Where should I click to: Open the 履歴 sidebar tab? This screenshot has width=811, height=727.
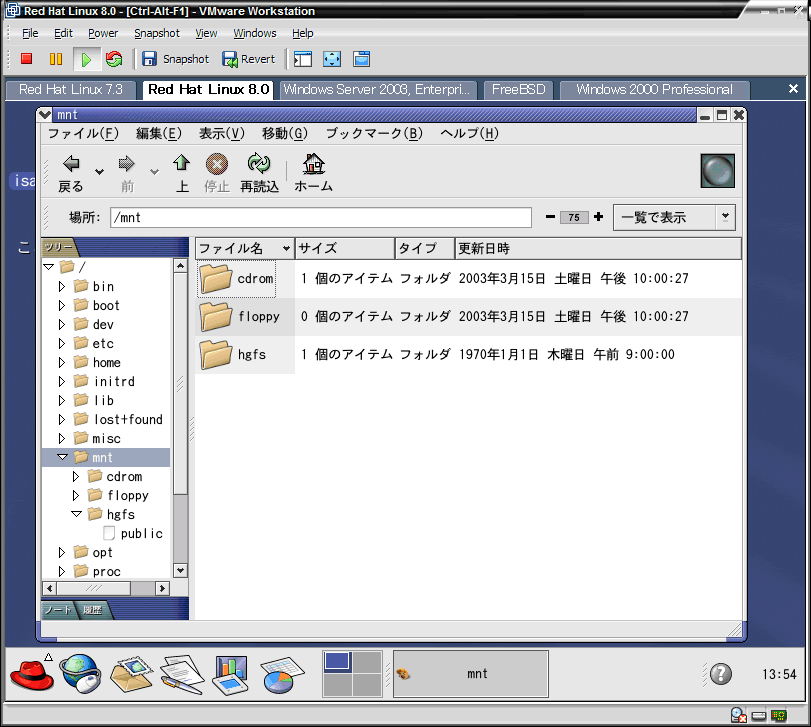coord(93,610)
